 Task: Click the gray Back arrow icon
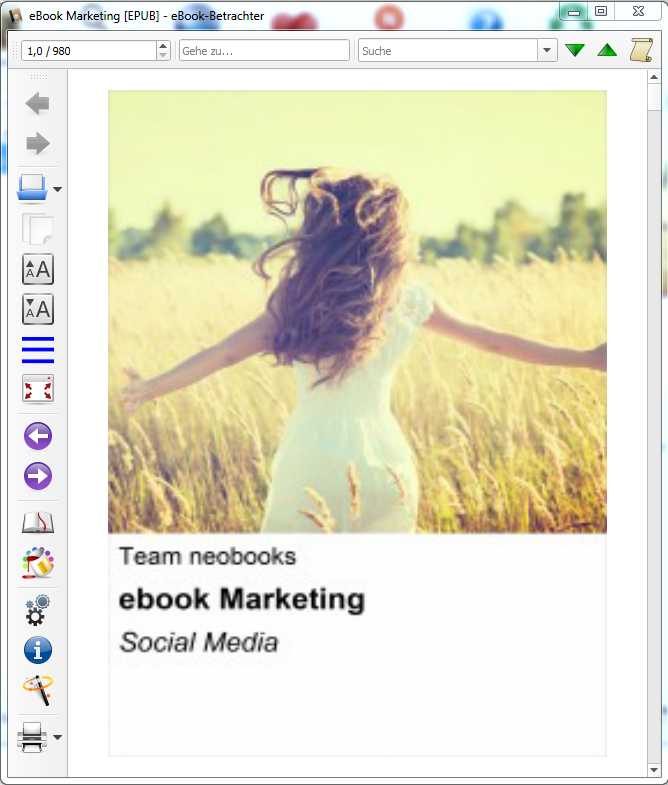pos(37,103)
